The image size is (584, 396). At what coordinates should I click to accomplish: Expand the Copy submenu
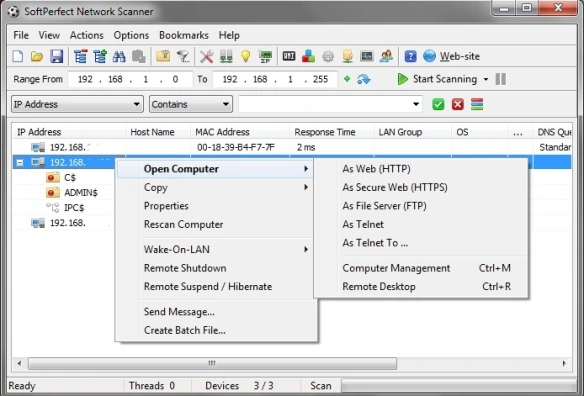point(215,187)
